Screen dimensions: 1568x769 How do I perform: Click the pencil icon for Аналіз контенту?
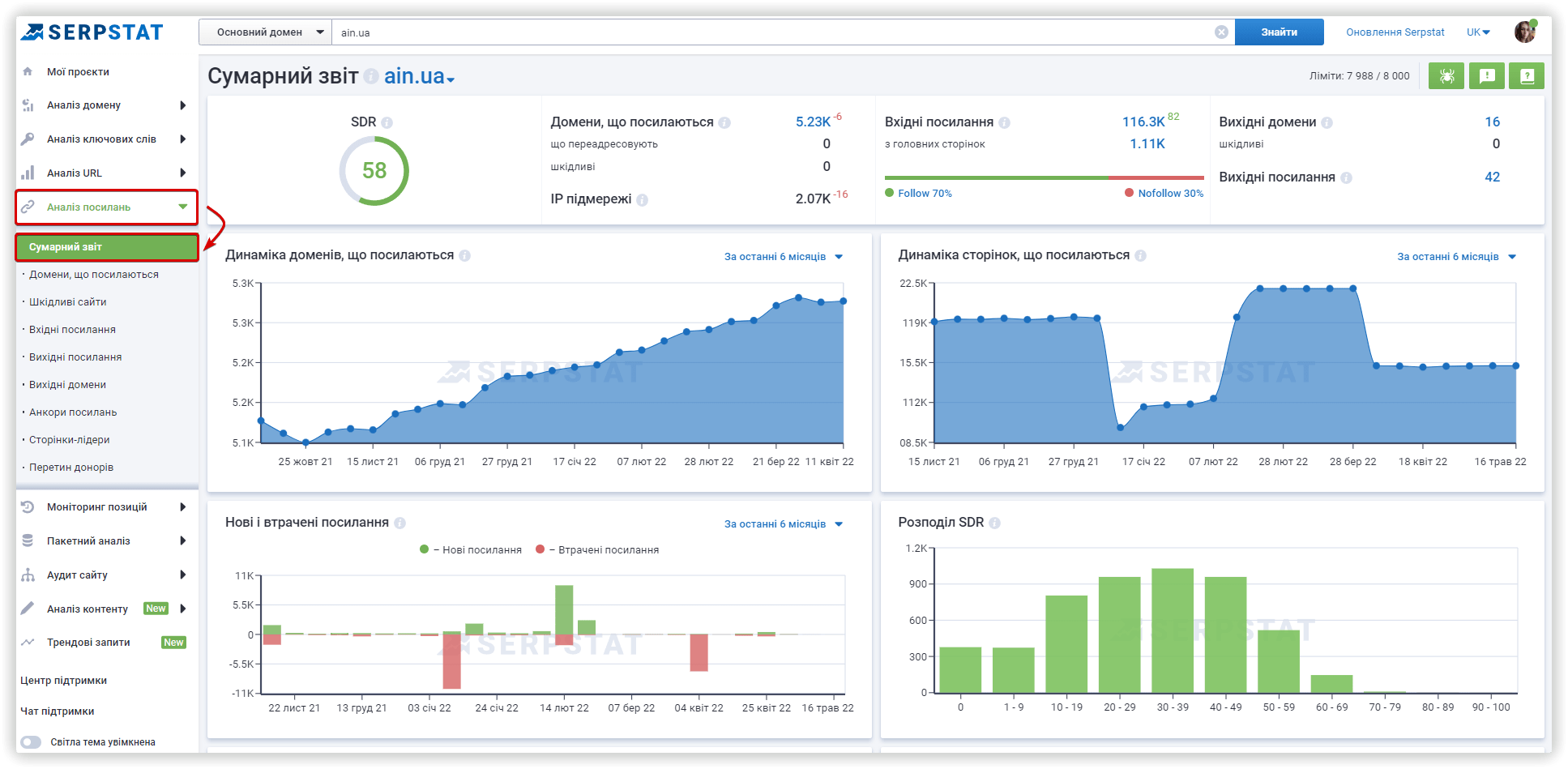pyautogui.click(x=28, y=609)
